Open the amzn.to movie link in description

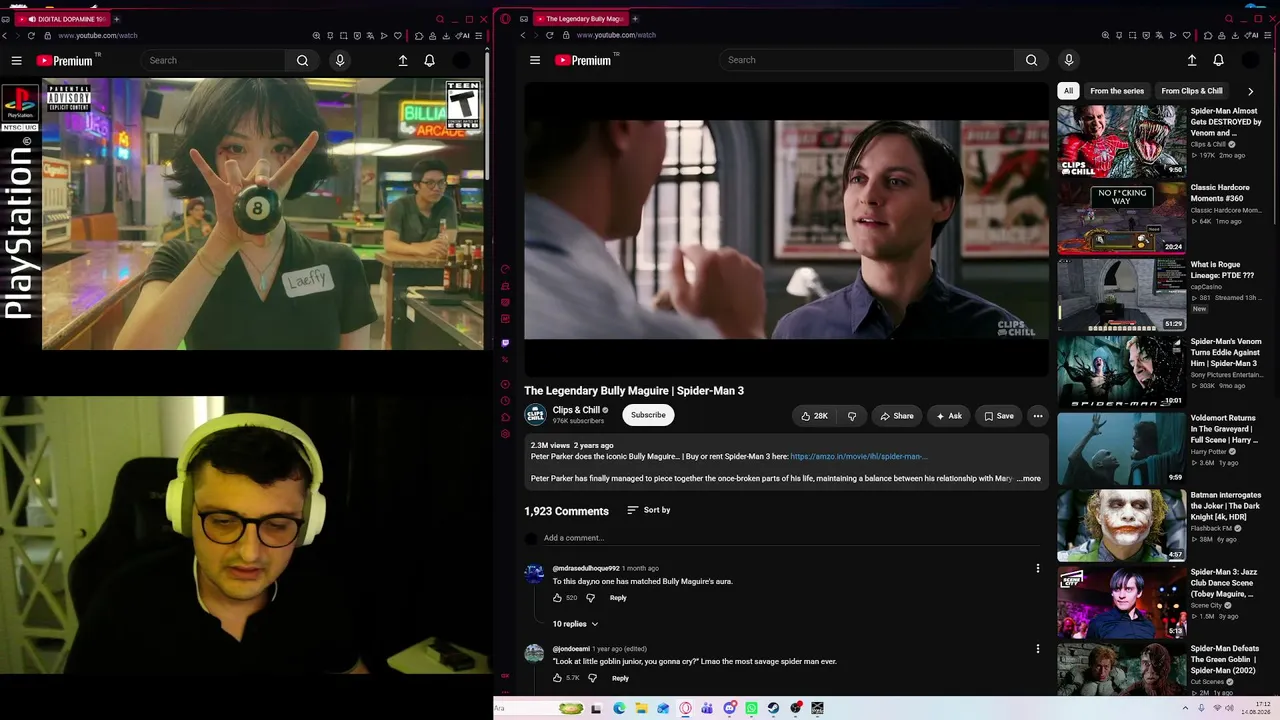coord(859,457)
